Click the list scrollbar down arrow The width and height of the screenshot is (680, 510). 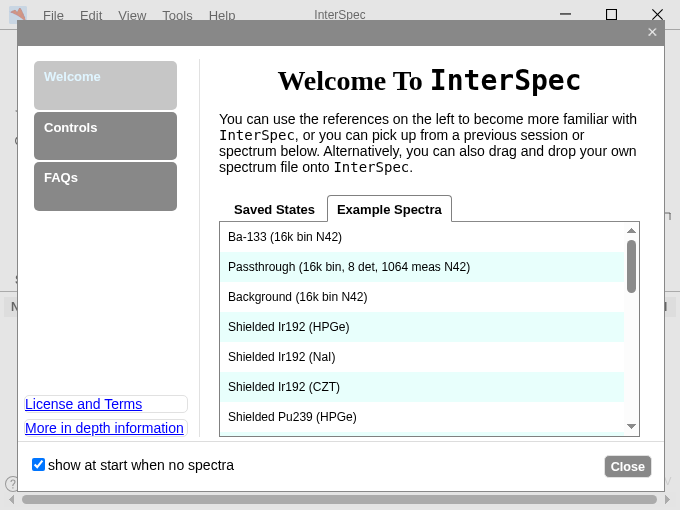631,427
